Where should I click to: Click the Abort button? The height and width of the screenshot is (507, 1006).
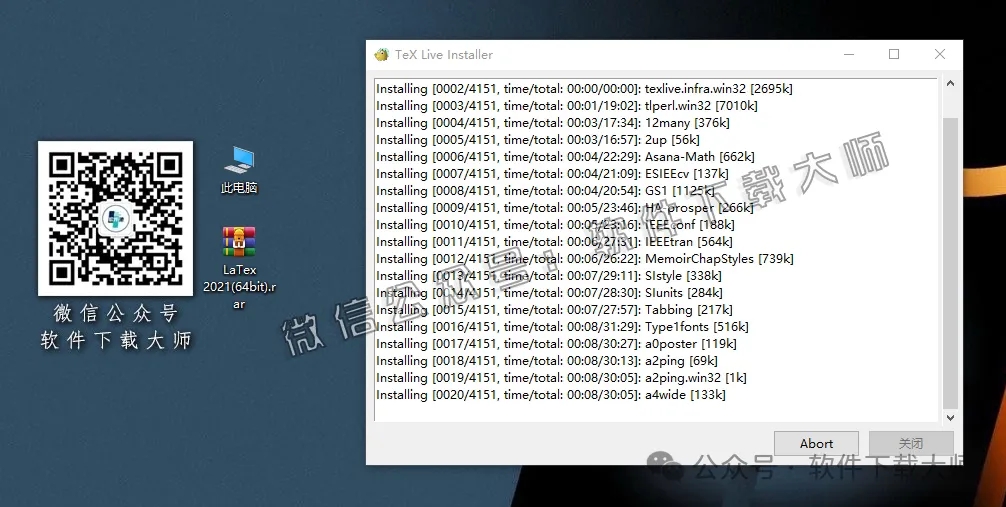[816, 443]
